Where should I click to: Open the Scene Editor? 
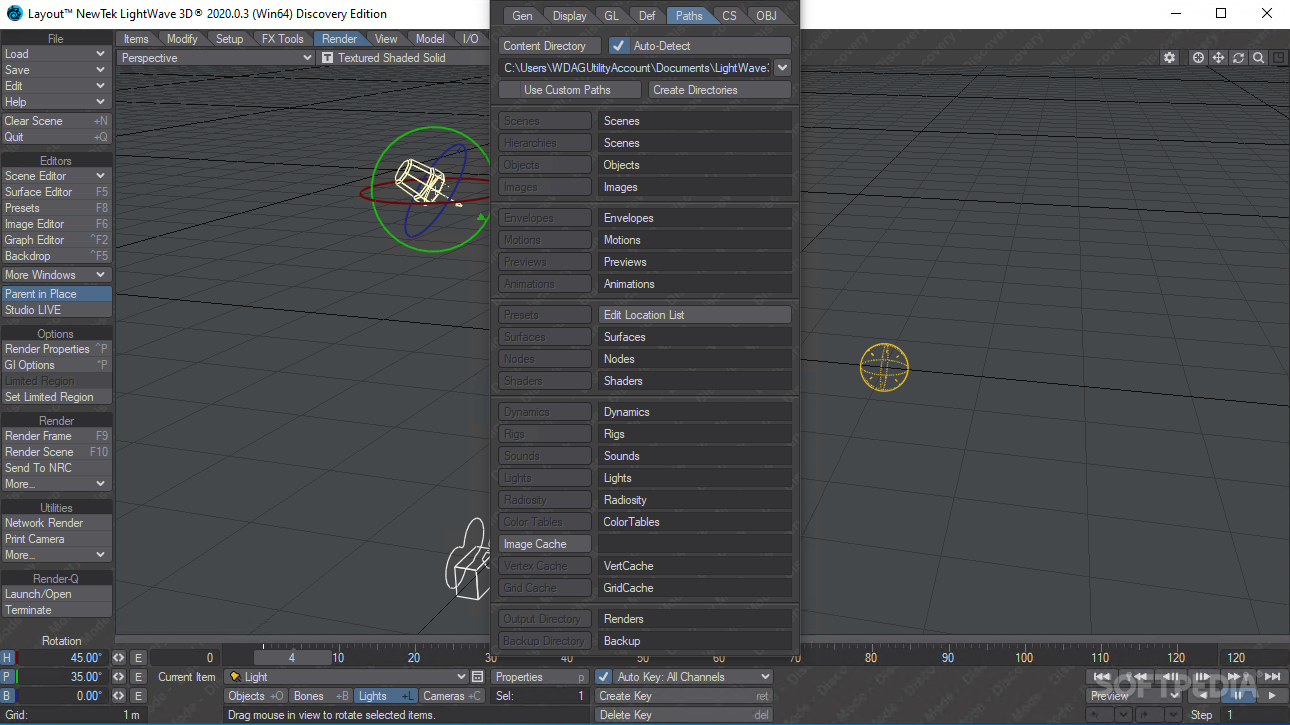click(x=56, y=176)
